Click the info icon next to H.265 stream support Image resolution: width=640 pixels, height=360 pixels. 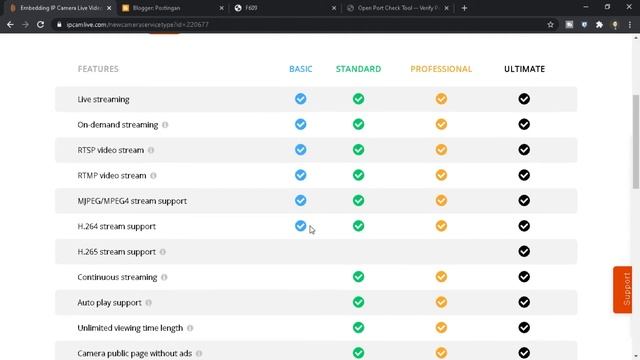(162, 252)
